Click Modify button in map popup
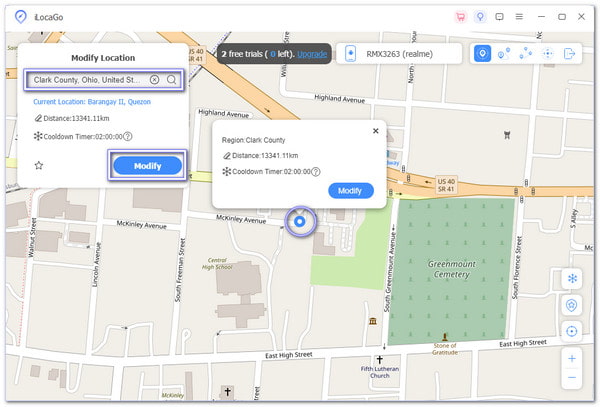Viewport: 600px width, 407px height. 351,190
